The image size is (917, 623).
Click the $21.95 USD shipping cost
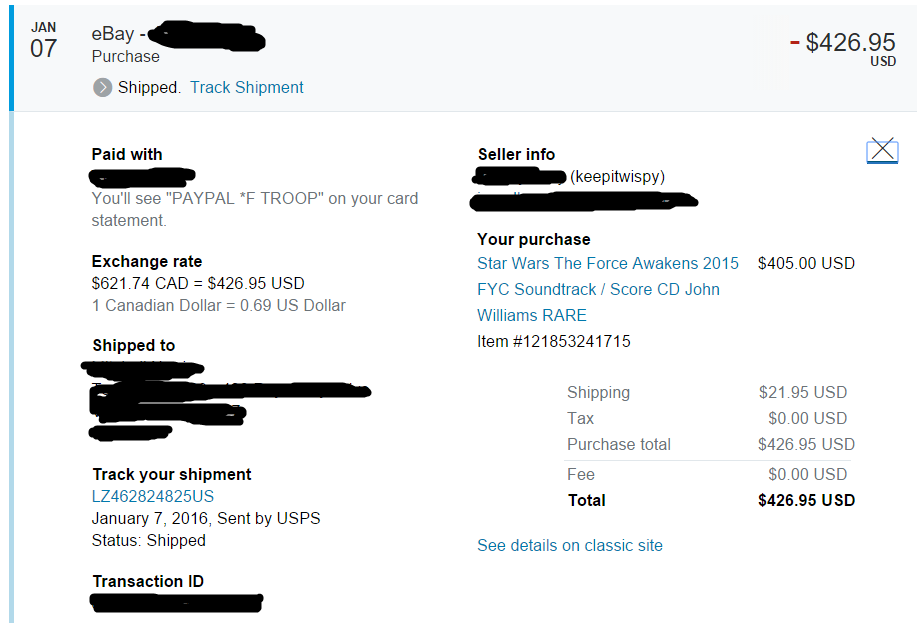802,392
